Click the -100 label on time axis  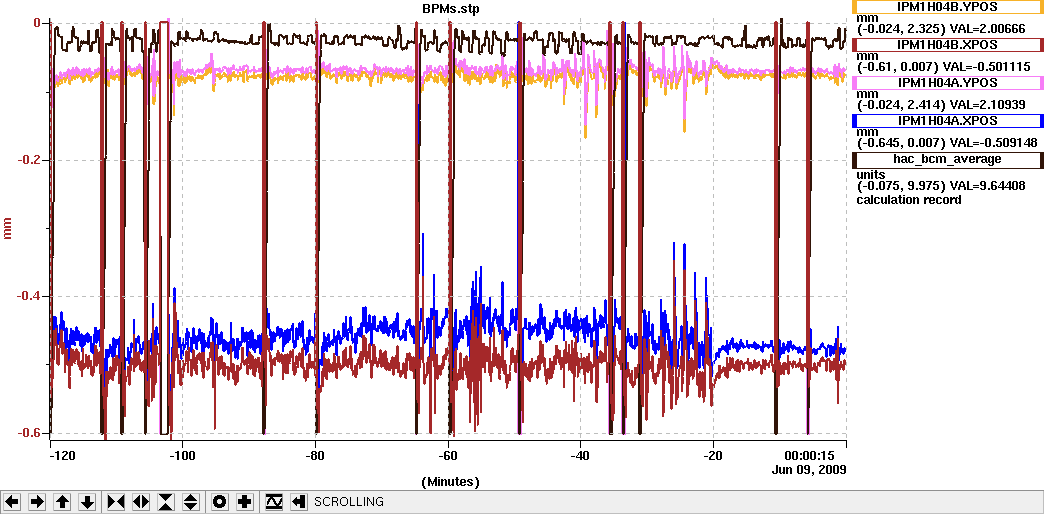182,456
